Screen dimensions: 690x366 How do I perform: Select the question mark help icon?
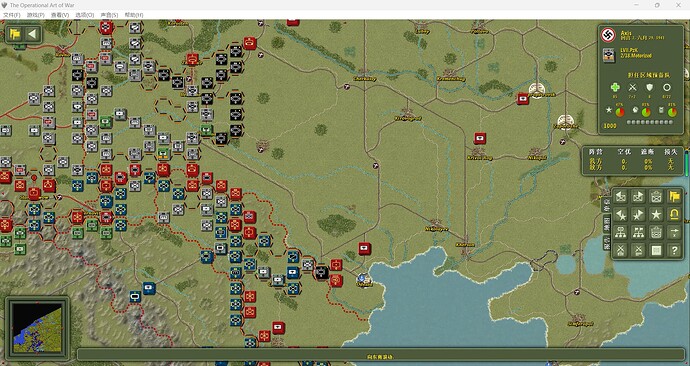(674, 251)
